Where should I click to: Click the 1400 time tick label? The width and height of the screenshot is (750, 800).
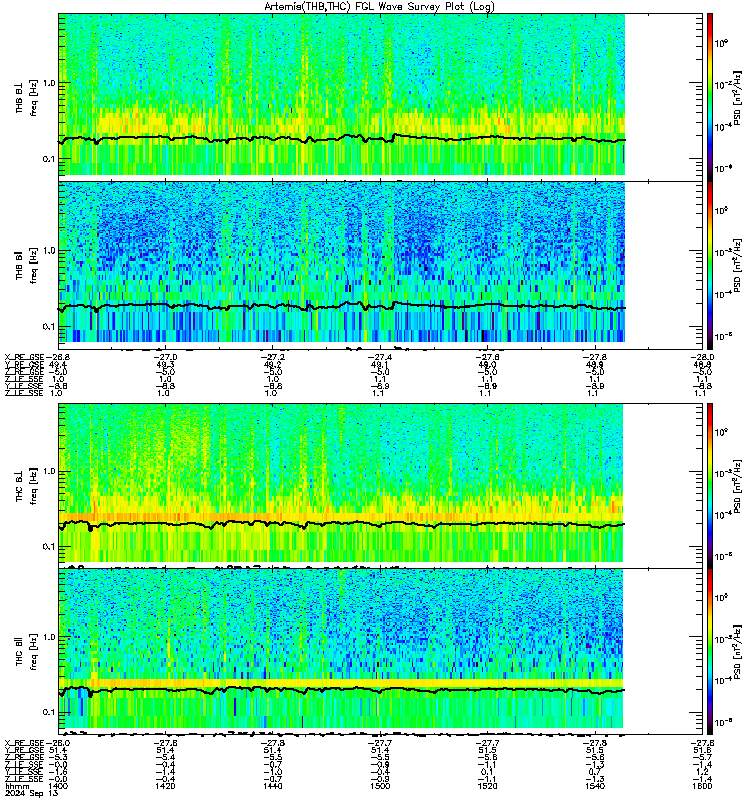pyautogui.click(x=58, y=786)
